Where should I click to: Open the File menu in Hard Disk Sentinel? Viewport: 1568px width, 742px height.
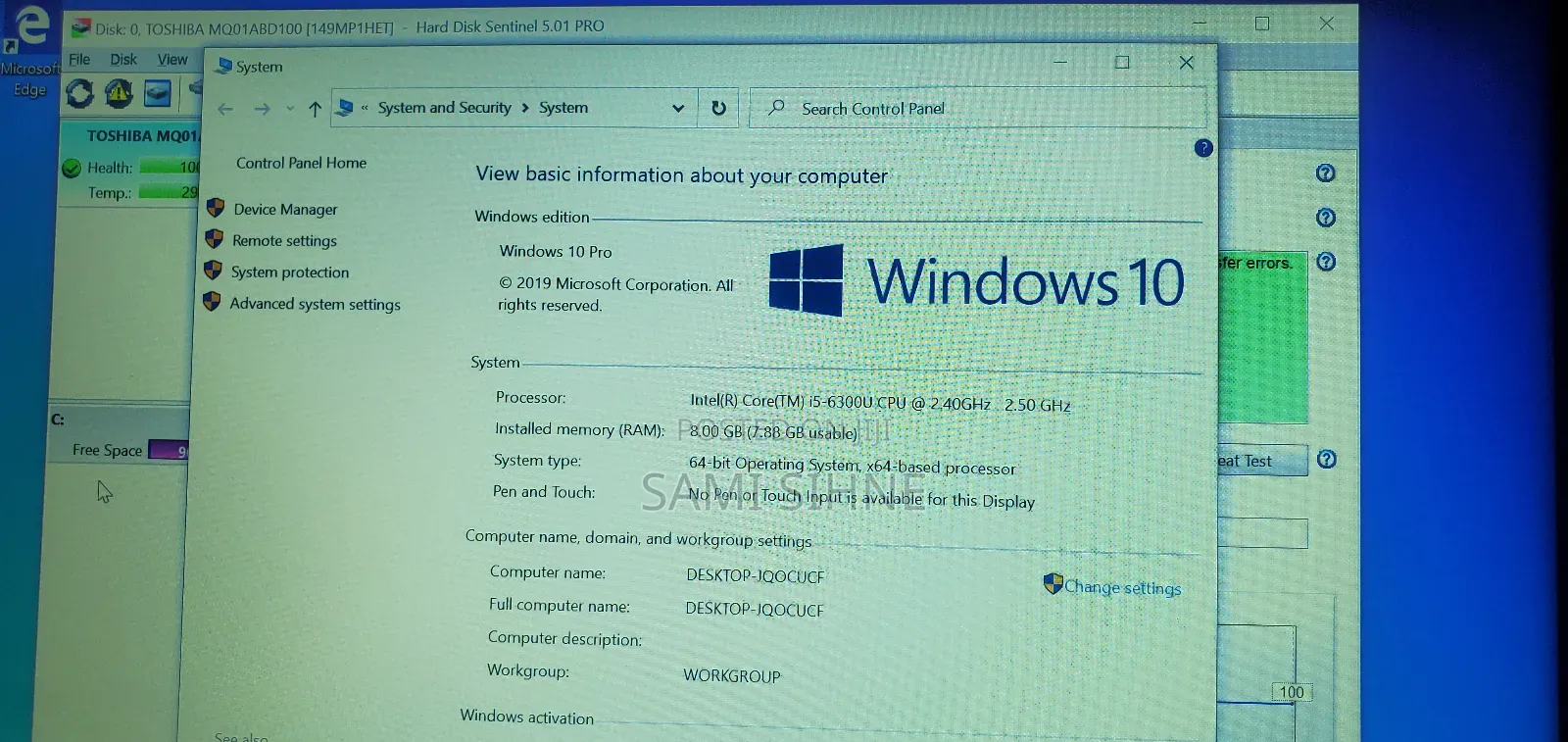click(79, 60)
